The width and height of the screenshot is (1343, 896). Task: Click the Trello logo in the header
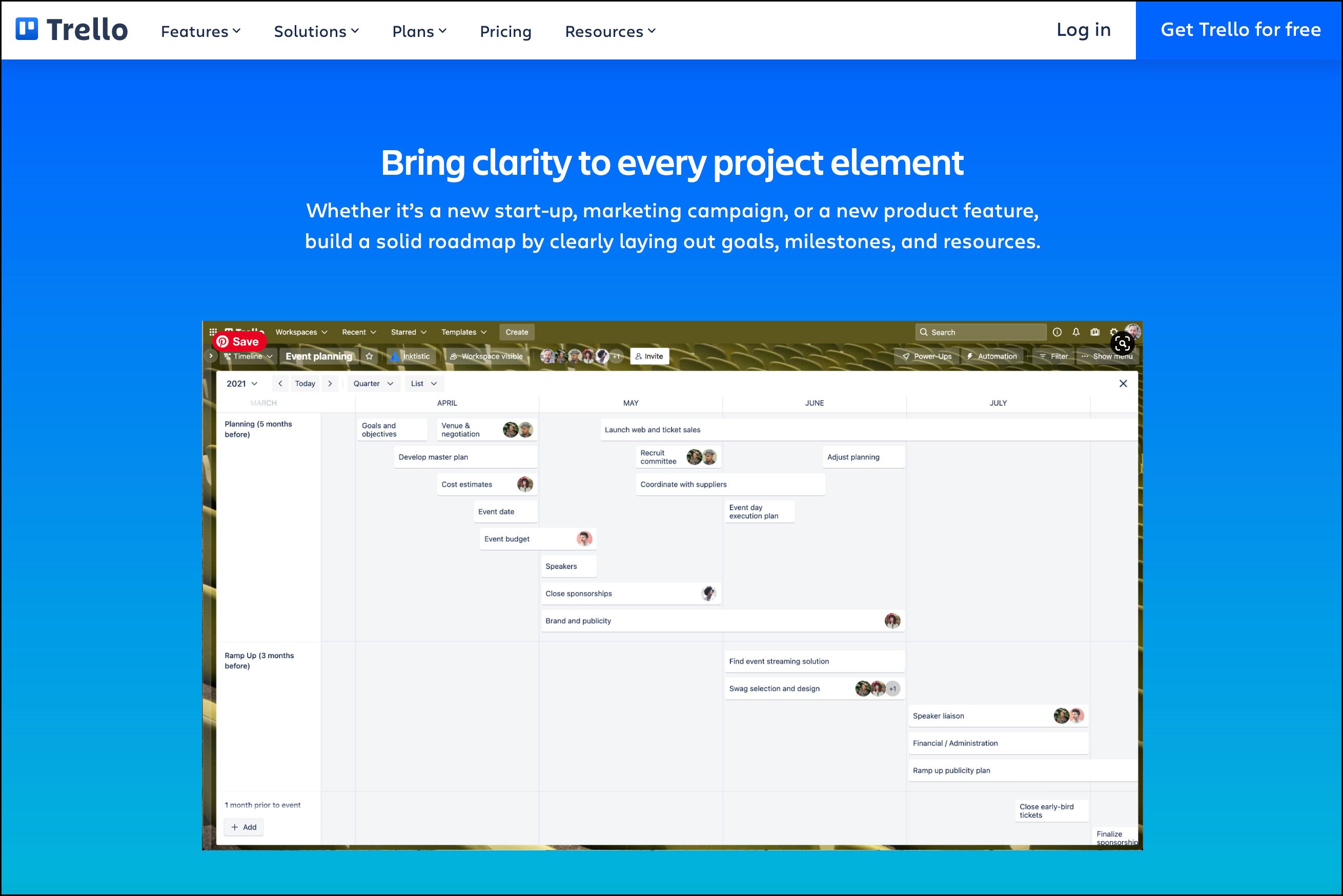71,30
